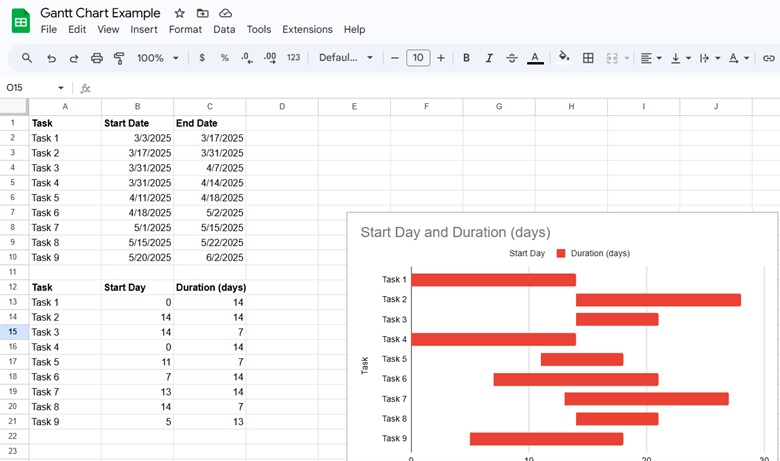
Task: Toggle strikethrough formatting
Action: point(512,58)
